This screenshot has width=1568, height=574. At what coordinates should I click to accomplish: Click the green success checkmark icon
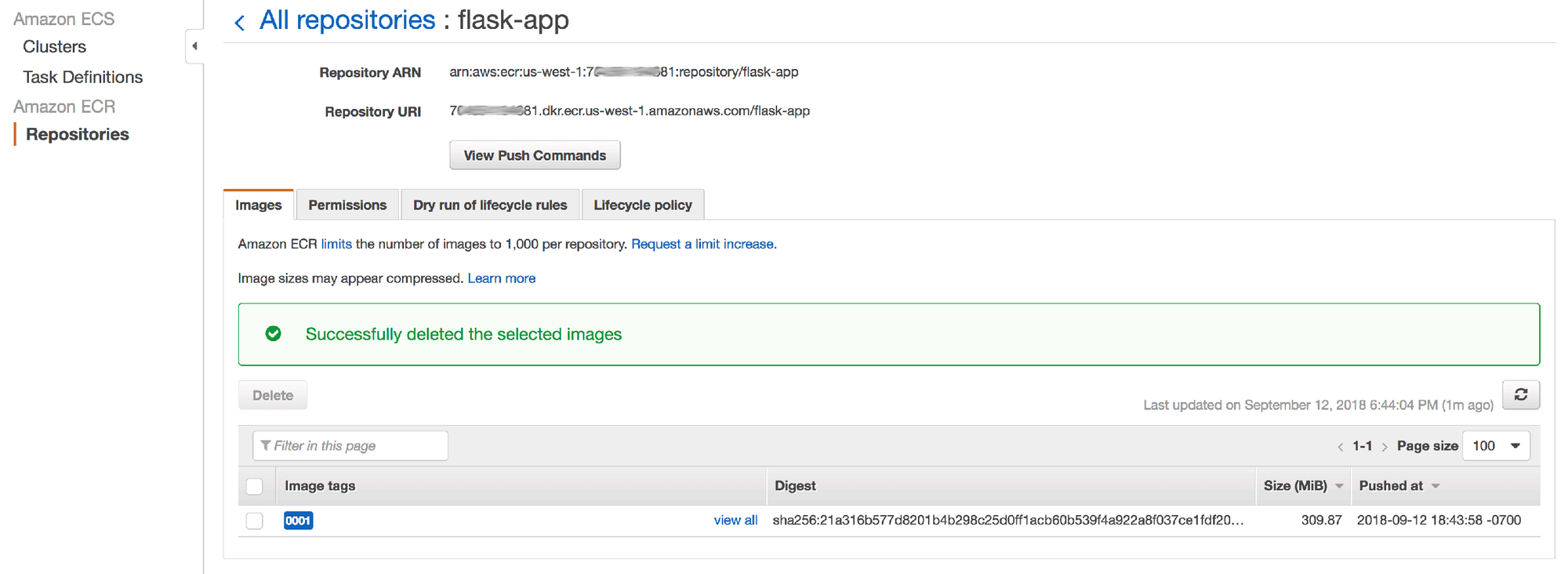coord(273,334)
